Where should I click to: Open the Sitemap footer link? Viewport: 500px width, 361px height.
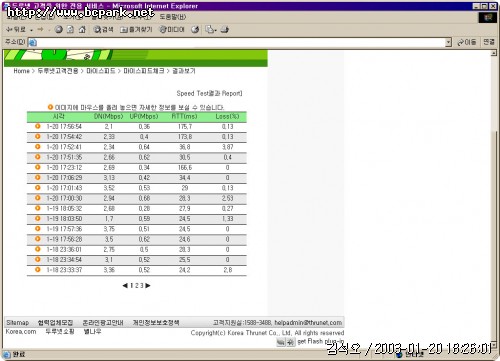(18, 323)
